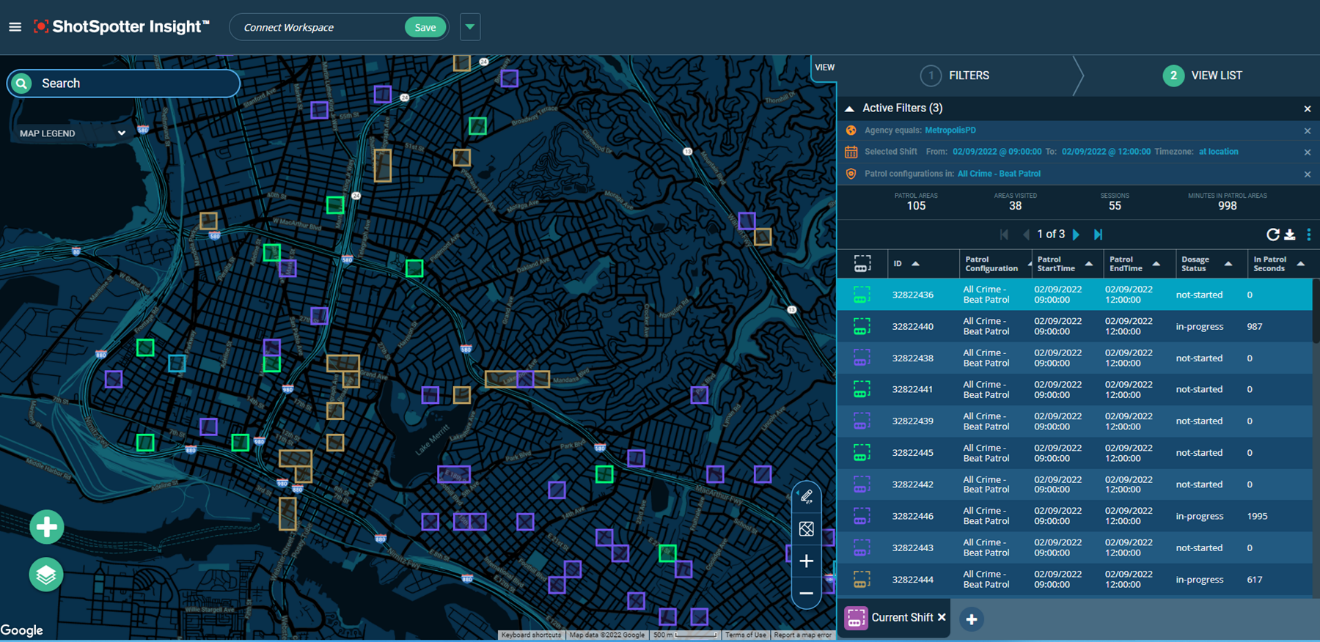Image resolution: width=1320 pixels, height=642 pixels.
Task: Clear all Active Filters
Action: tap(1307, 108)
